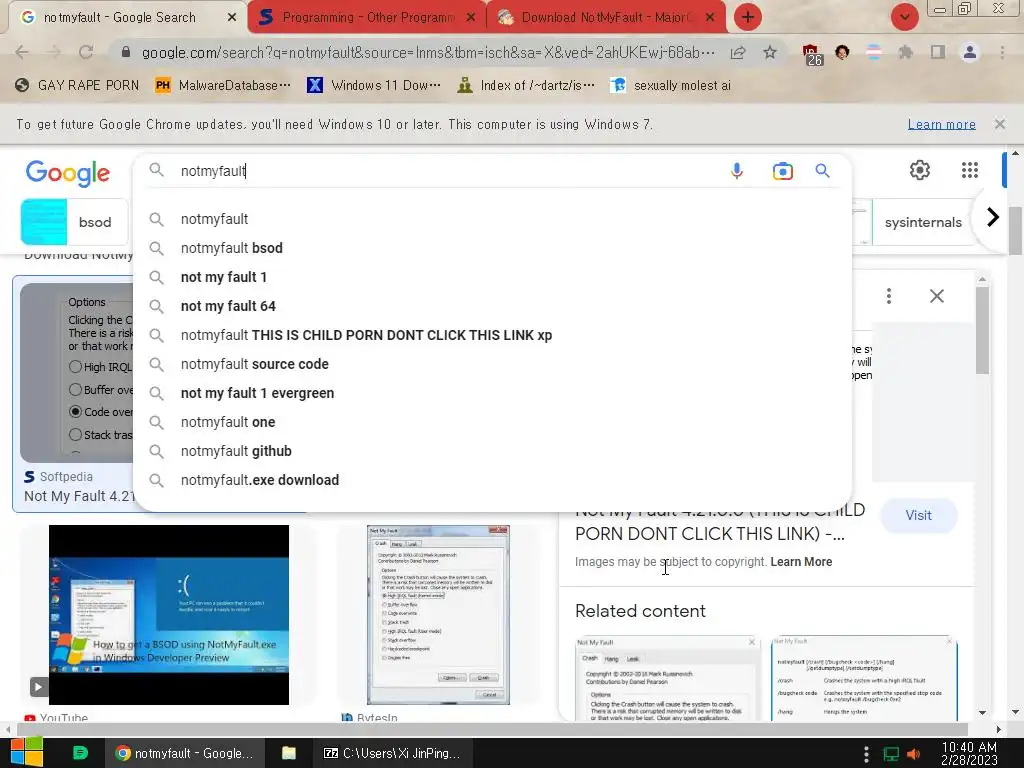Open a new browser tab
Viewport: 1024px width, 768px height.
[748, 17]
